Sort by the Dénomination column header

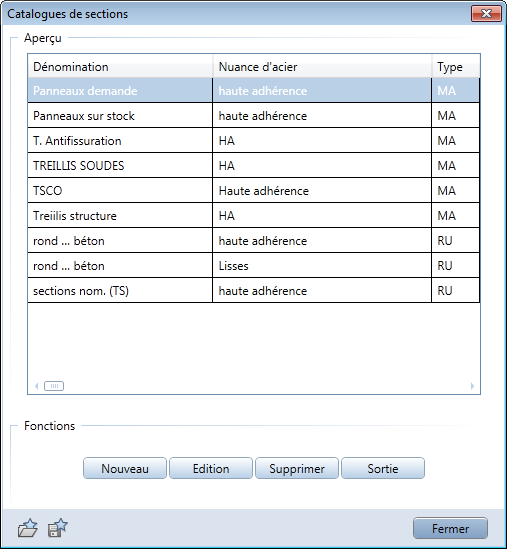click(x=120, y=67)
